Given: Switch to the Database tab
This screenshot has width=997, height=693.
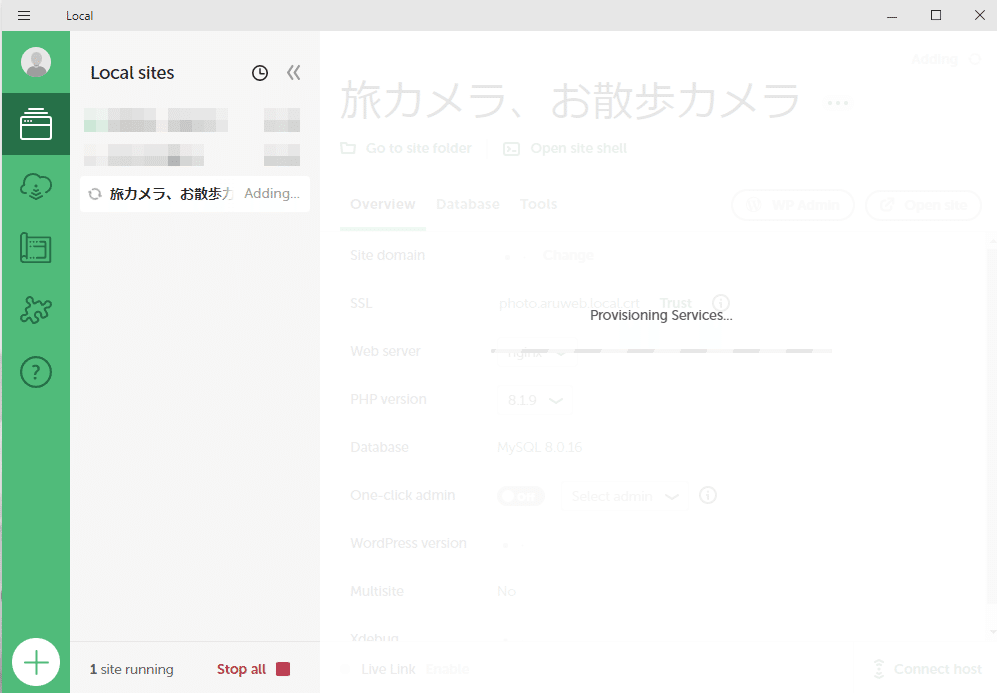Looking at the screenshot, I should 468,204.
